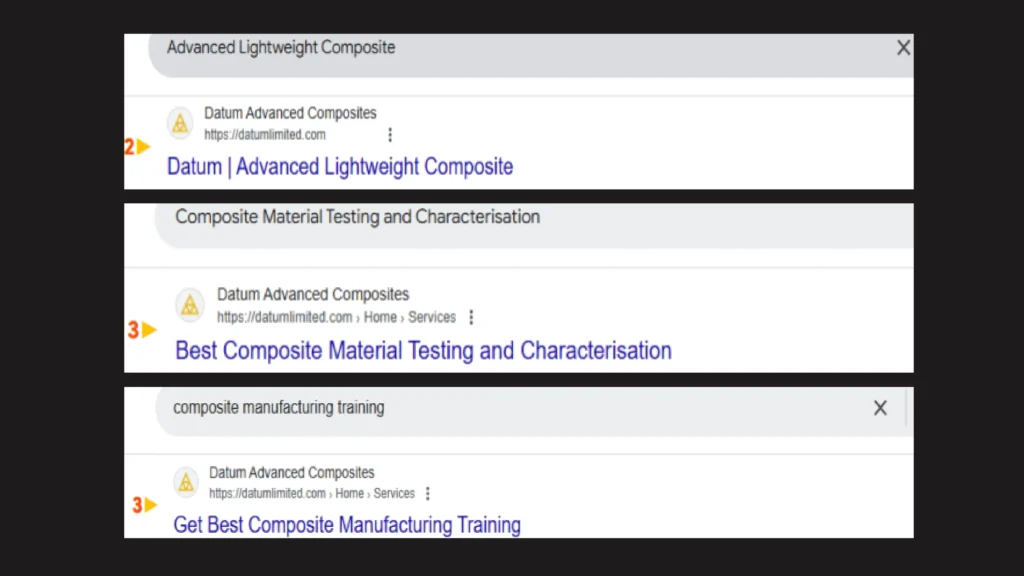Clear the "composite manufacturing training" search query
The width and height of the screenshot is (1024, 576).
tap(880, 408)
